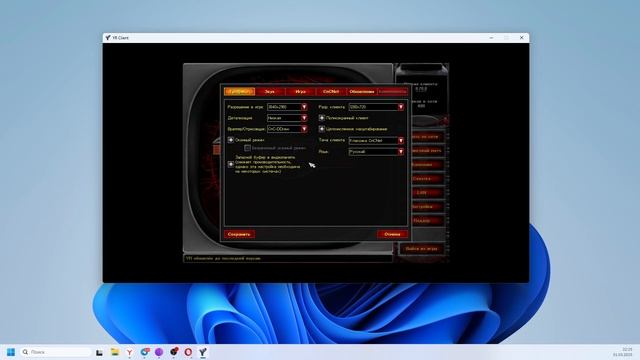Toggle the fullscreen client checkbox
640x360 pixels.
click(322, 118)
